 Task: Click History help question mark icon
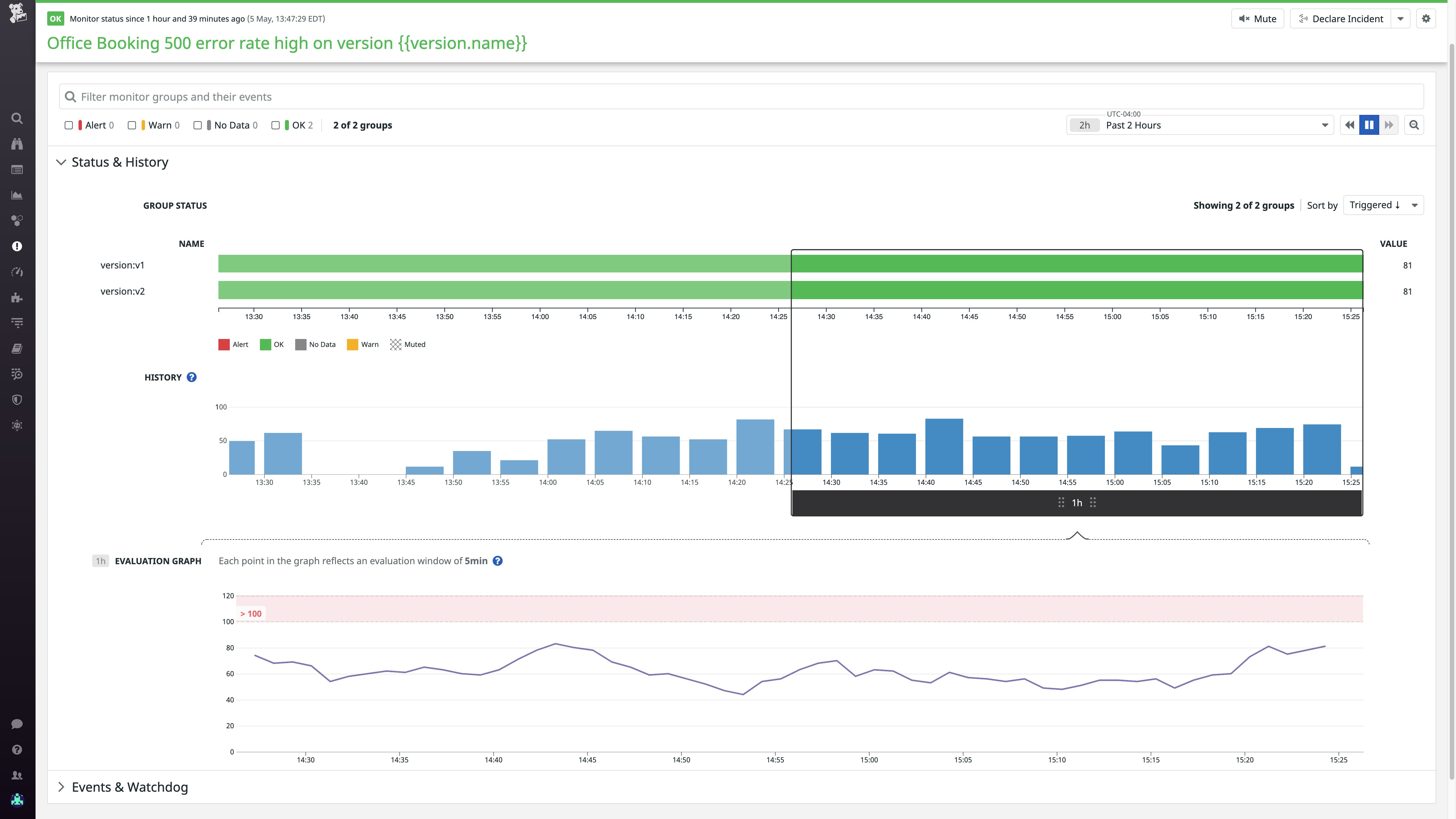pyautogui.click(x=192, y=377)
